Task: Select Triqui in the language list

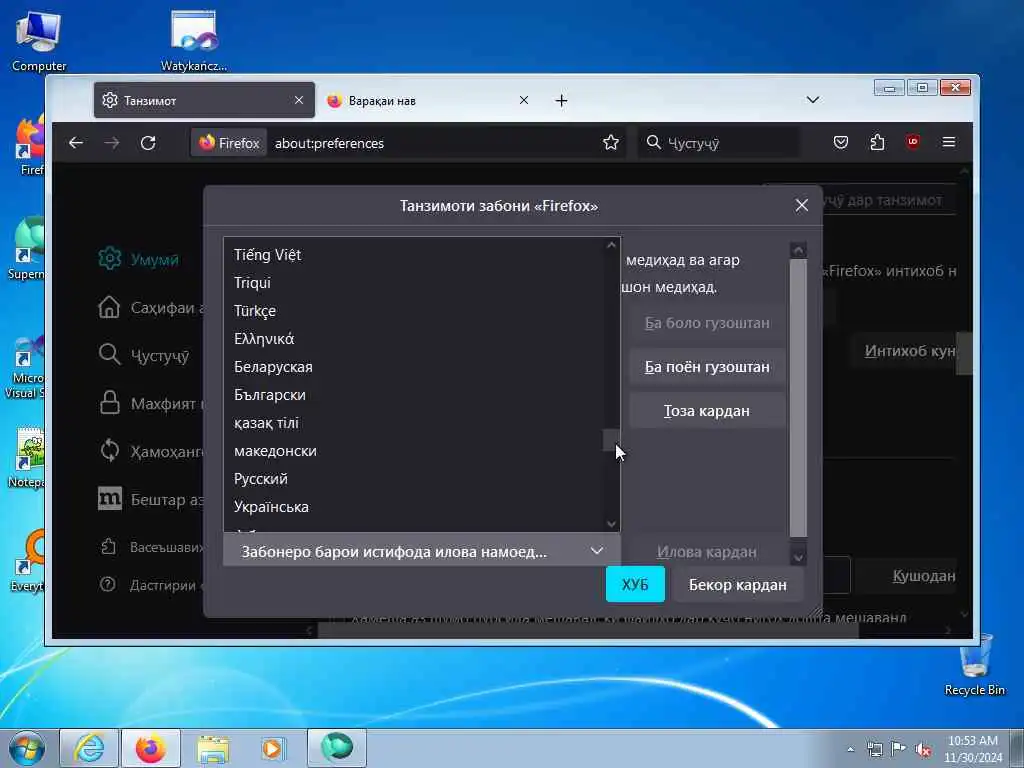Action: pos(414,283)
